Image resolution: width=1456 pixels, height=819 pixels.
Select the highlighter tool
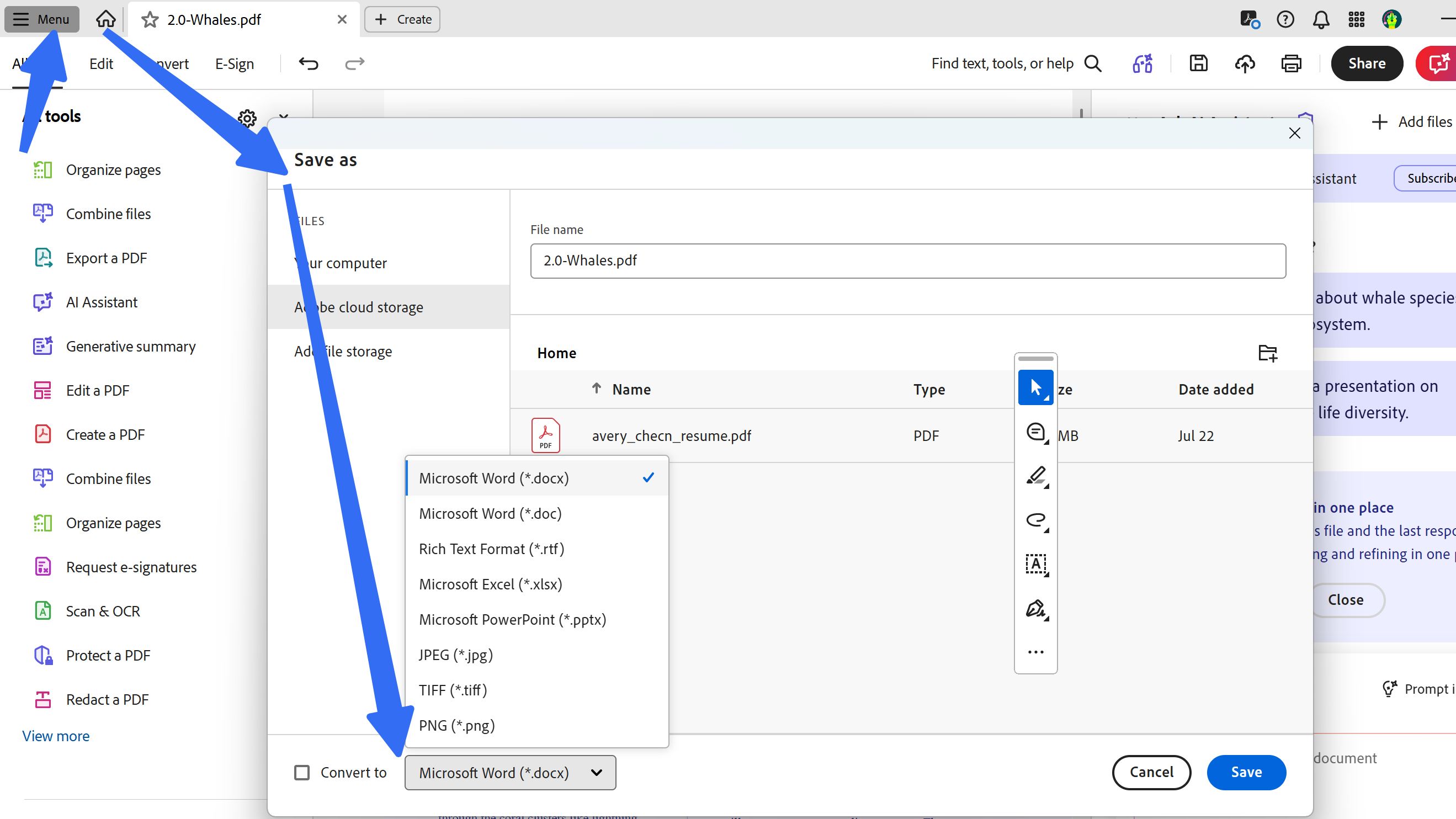(x=1035, y=476)
